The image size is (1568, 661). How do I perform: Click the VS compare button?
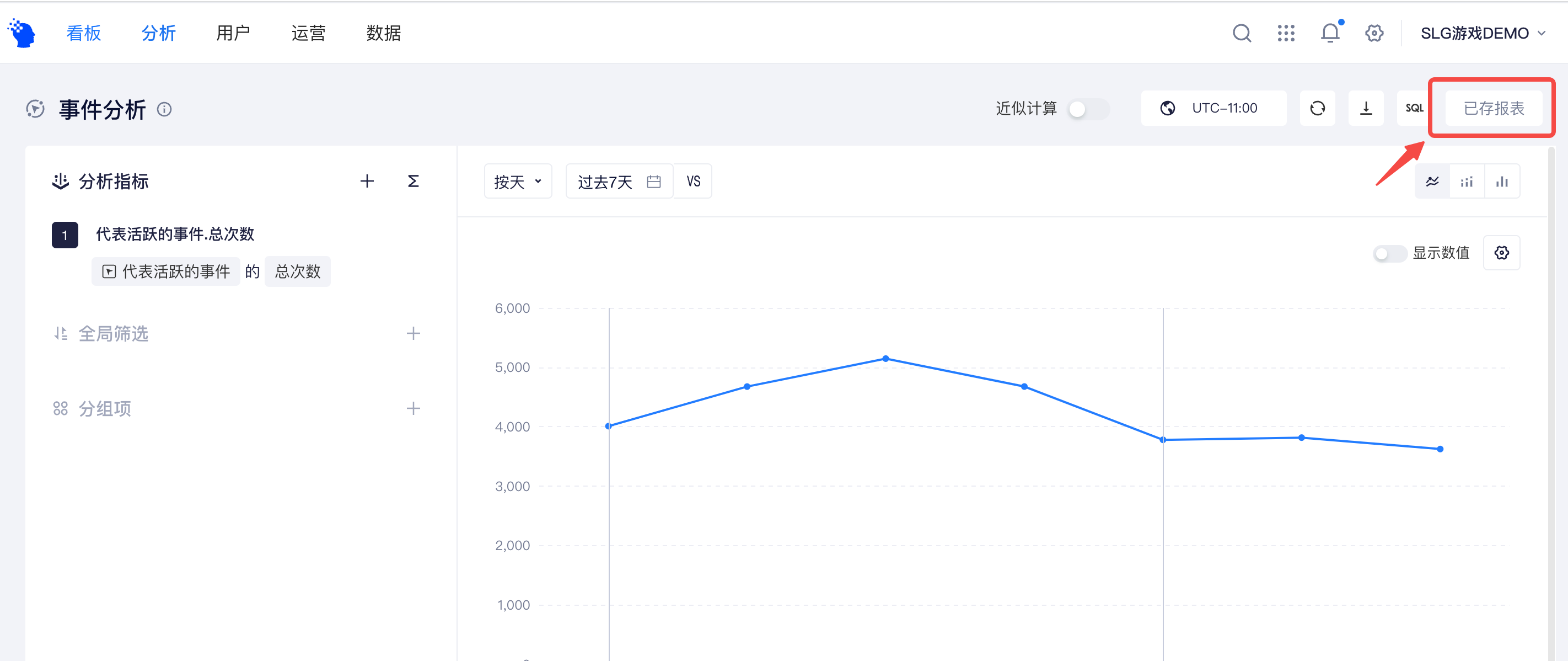[x=692, y=182]
